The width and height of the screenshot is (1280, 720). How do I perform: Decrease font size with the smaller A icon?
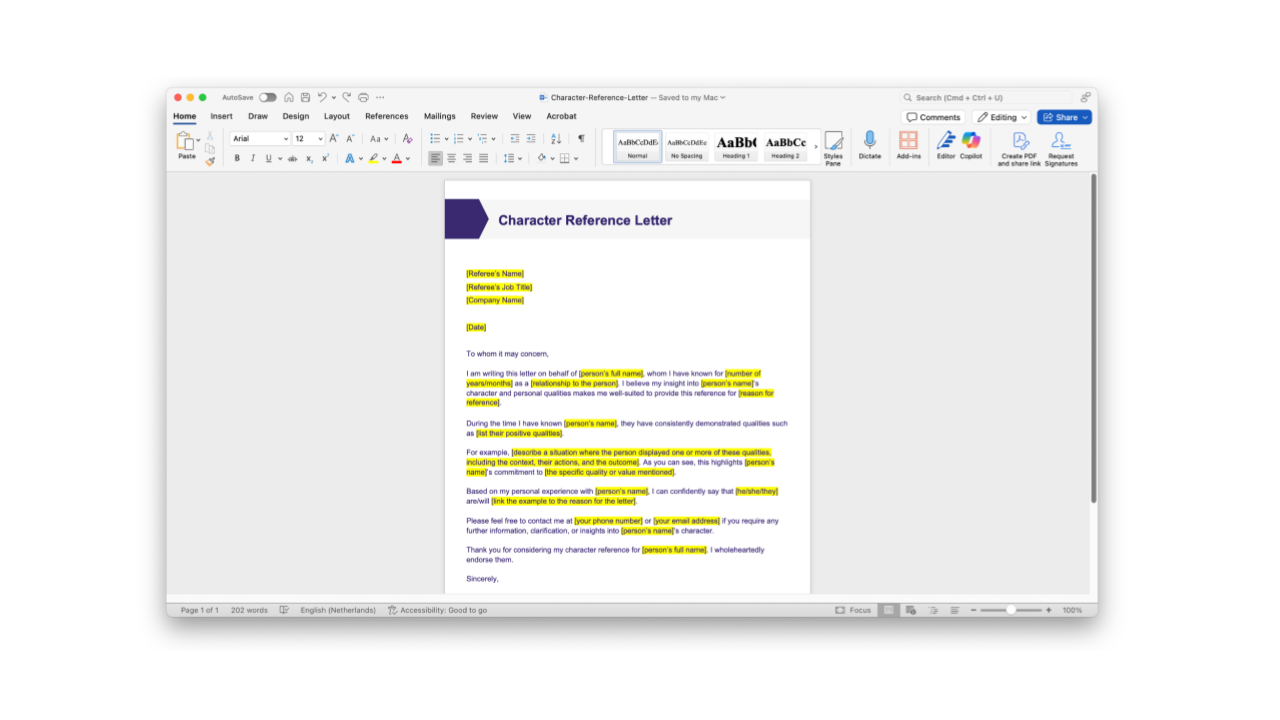[x=350, y=139]
